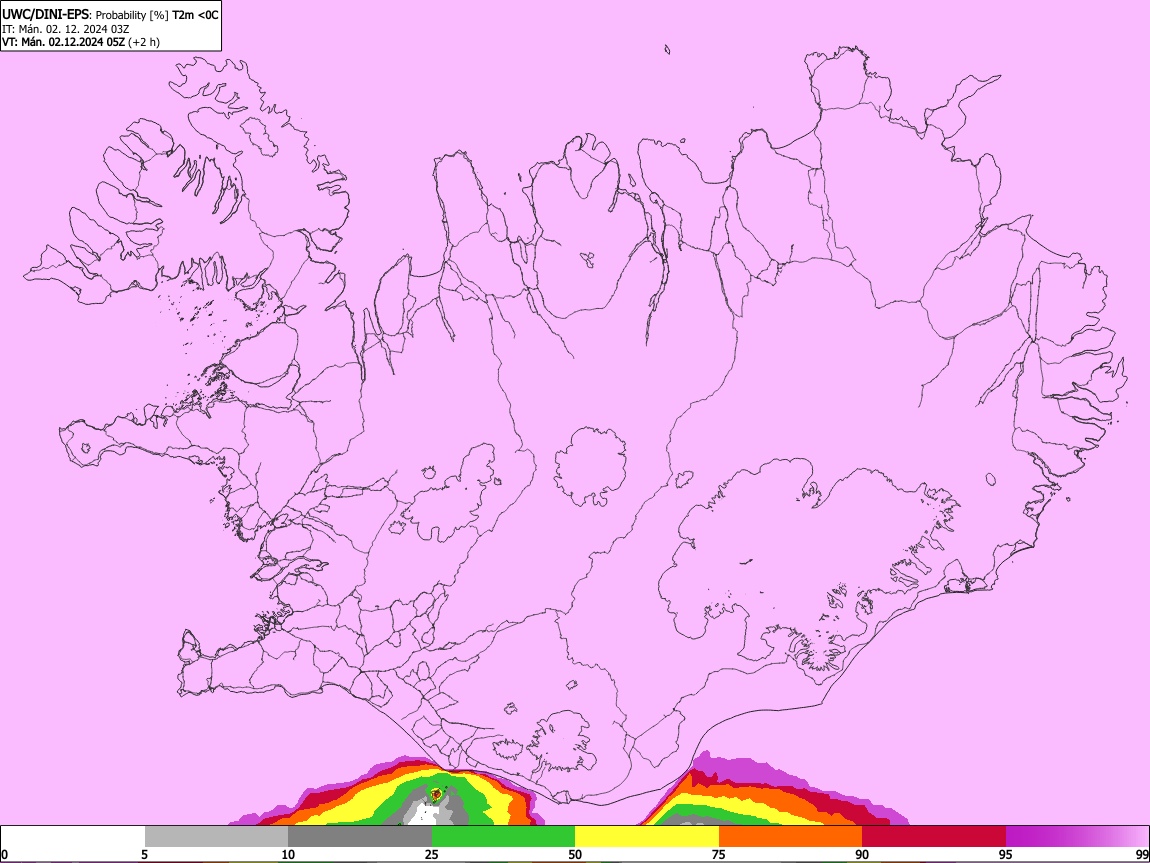Click the small red-ringed island off the south coast
The height and width of the screenshot is (863, 1150).
(x=436, y=794)
